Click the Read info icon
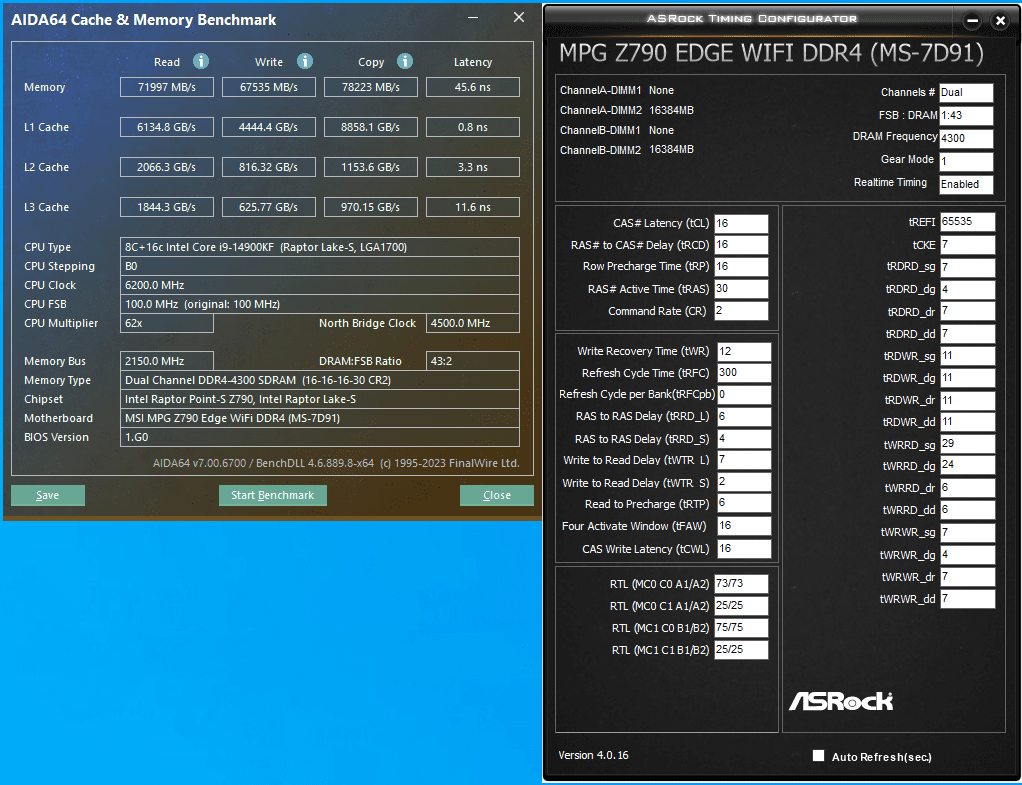This screenshot has height=785, width=1022. tap(201, 61)
